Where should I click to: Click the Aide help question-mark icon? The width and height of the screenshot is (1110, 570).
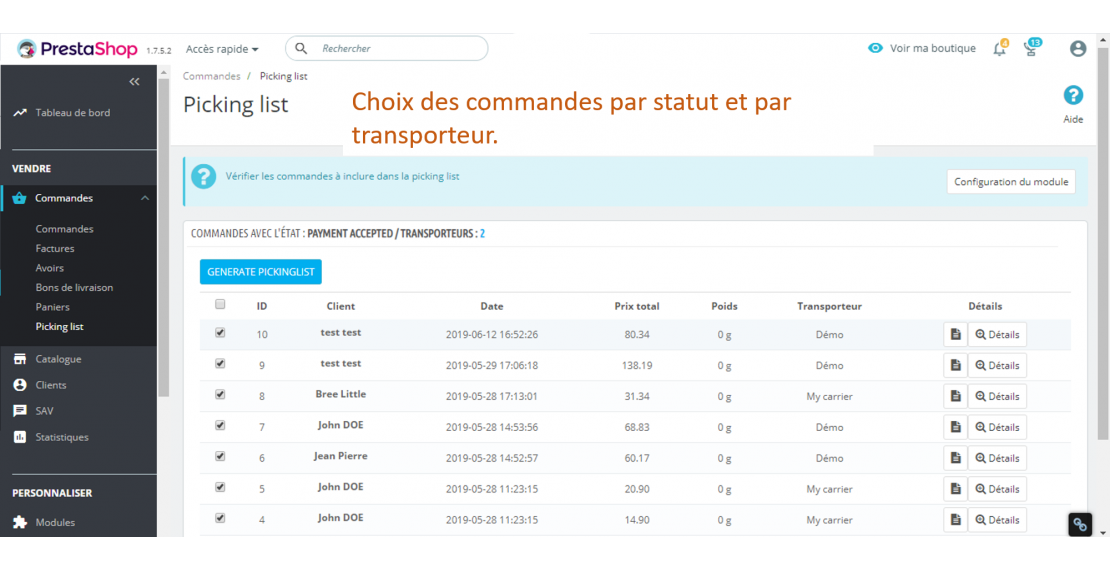click(x=1073, y=95)
